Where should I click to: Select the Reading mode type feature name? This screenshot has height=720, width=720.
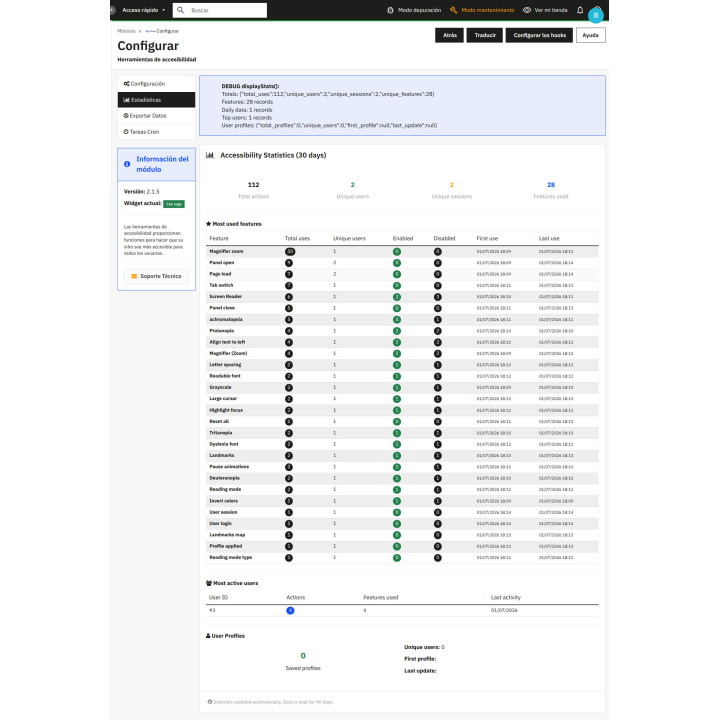tap(231, 557)
